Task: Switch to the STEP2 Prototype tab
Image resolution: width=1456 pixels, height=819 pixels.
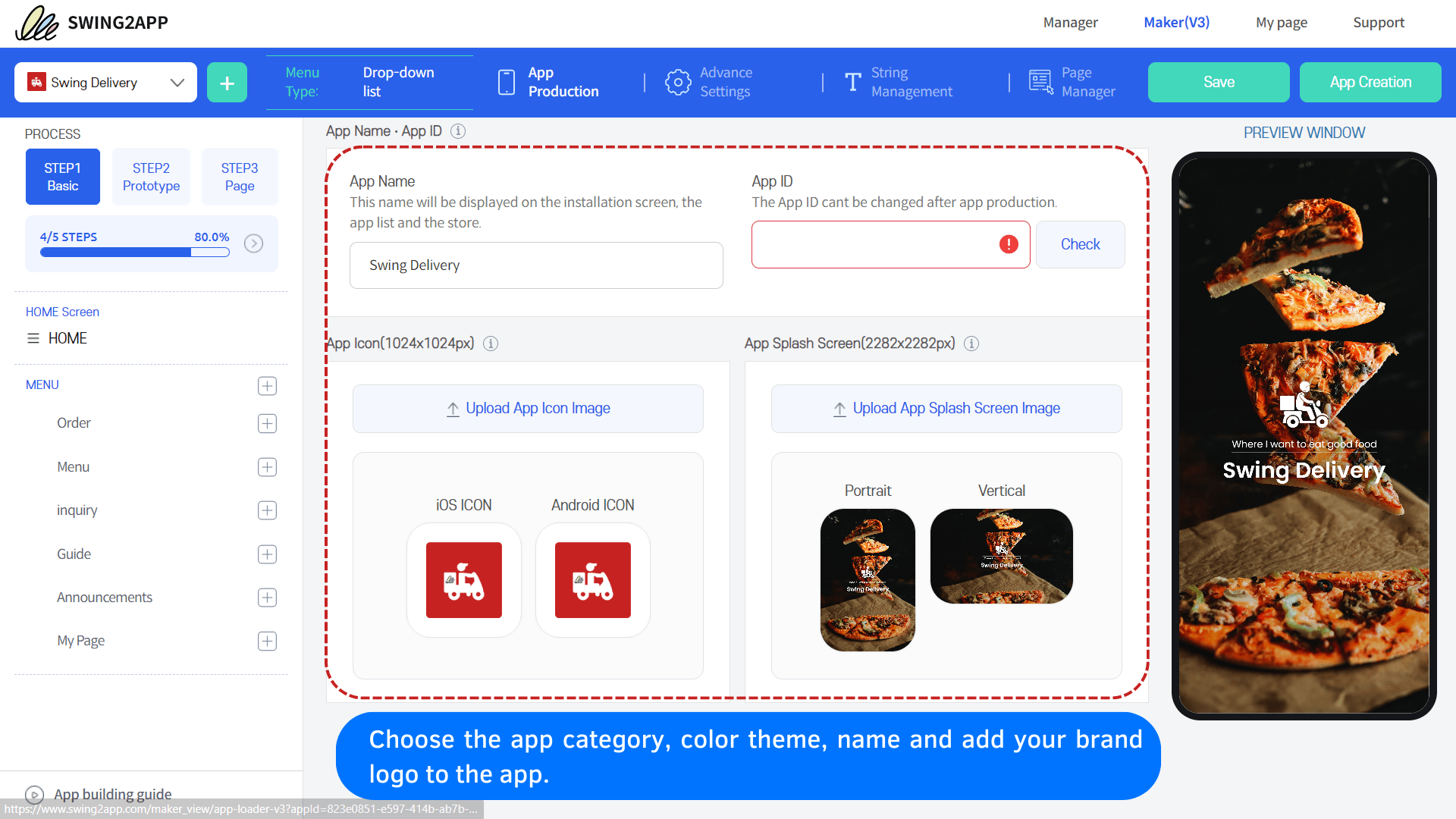Action: coord(151,176)
